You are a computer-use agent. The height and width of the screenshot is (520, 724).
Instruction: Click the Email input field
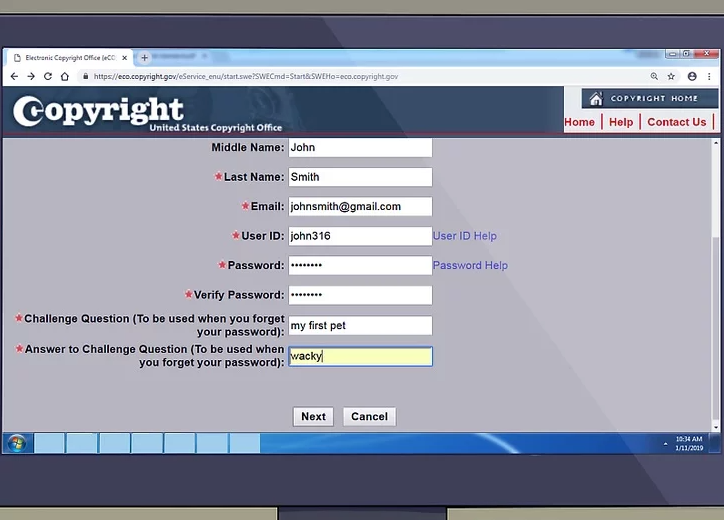point(360,207)
